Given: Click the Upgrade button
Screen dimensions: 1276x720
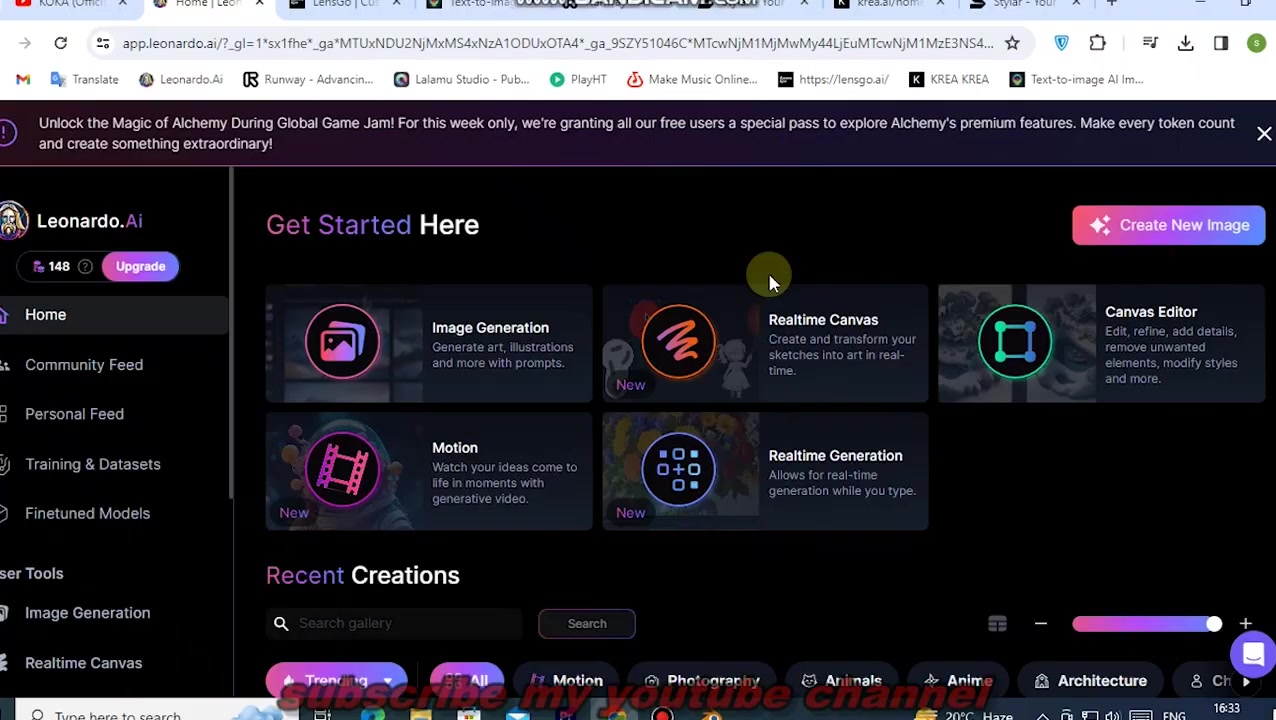Looking at the screenshot, I should (140, 266).
